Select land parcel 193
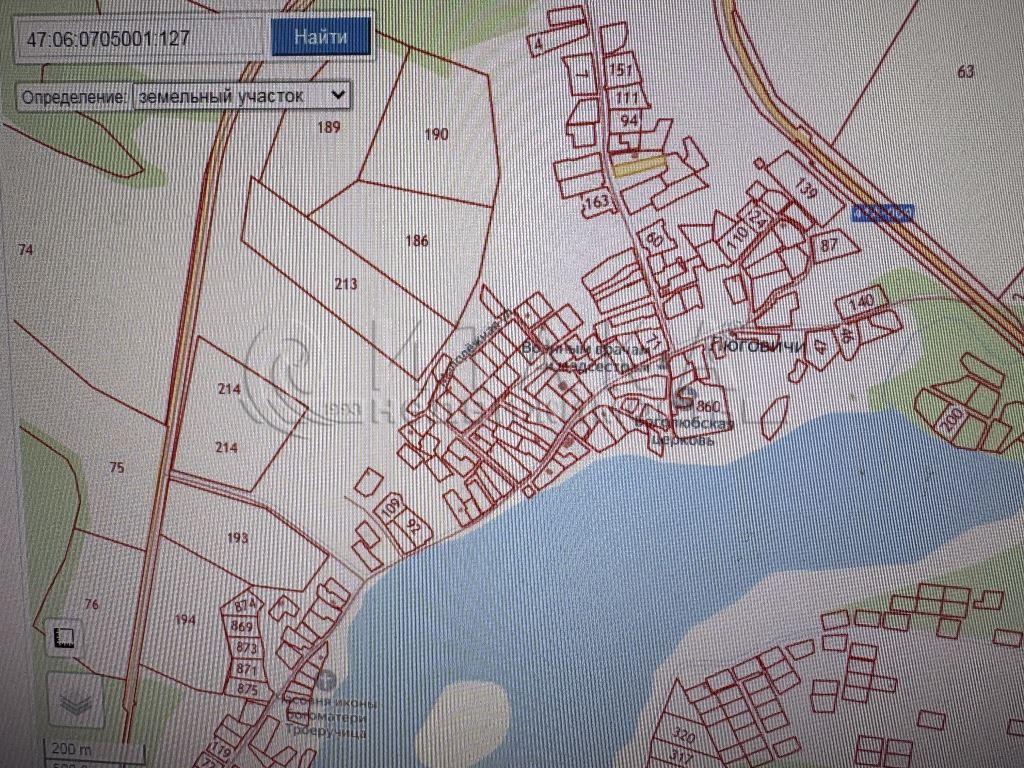Image resolution: width=1024 pixels, height=768 pixels. point(238,538)
